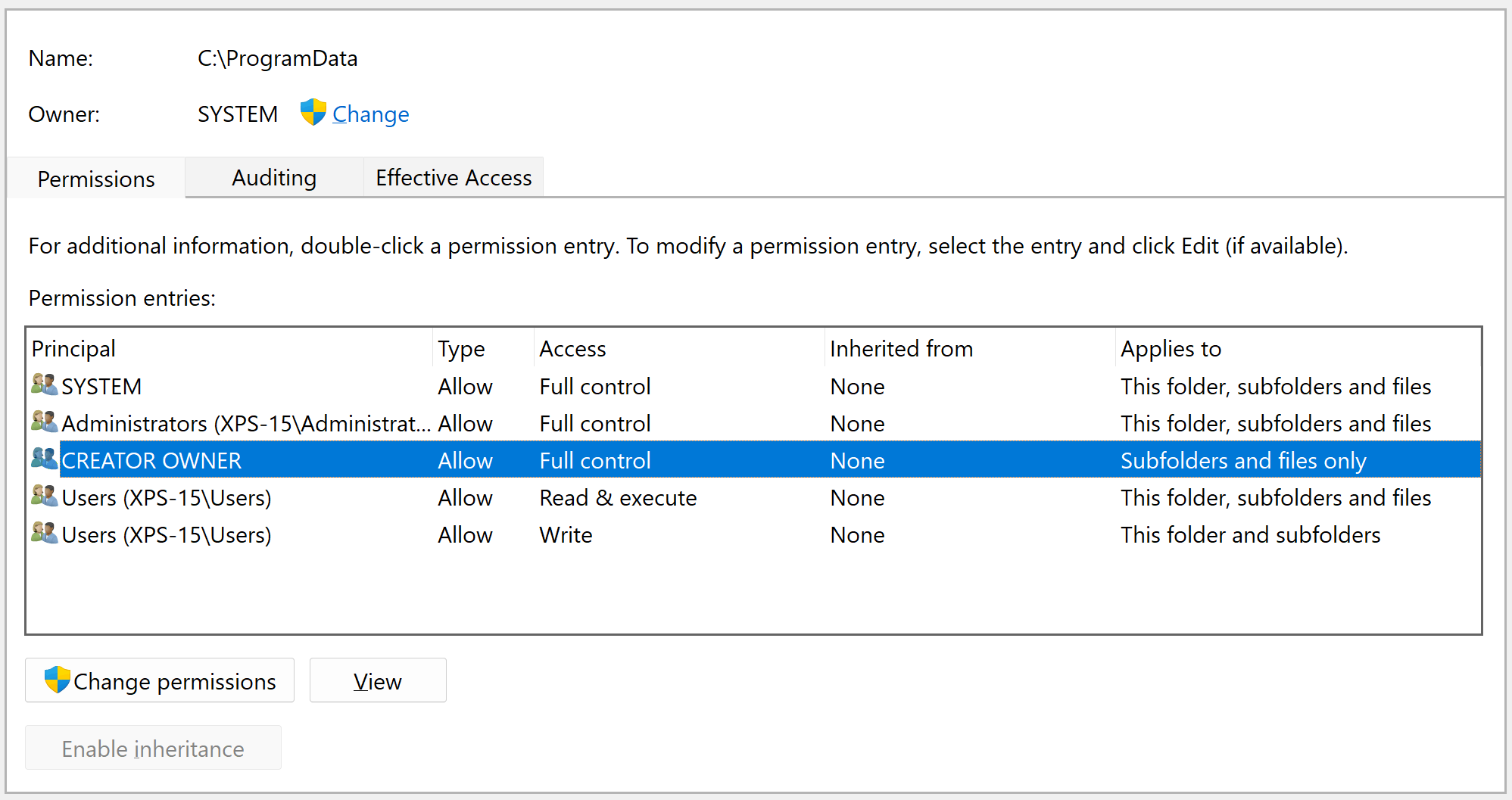
Task: Switch to the Auditing tab
Action: (274, 178)
